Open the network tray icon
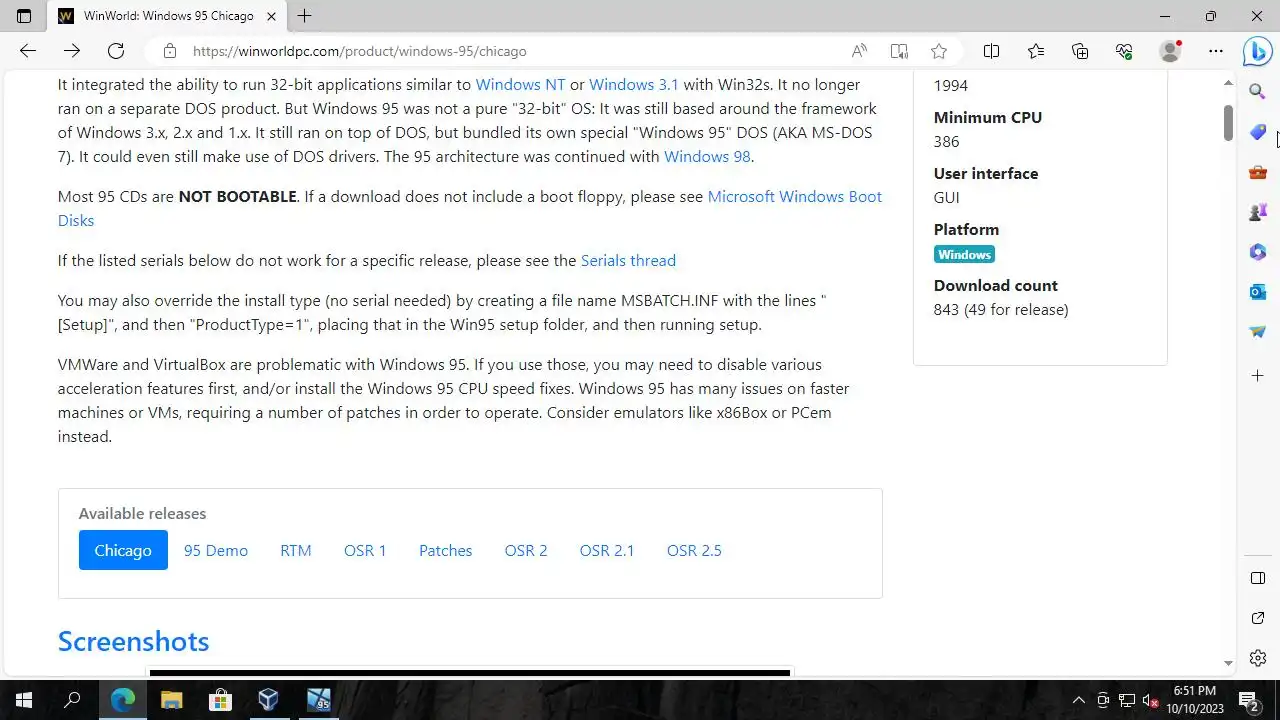1280x720 pixels. coord(1127,700)
